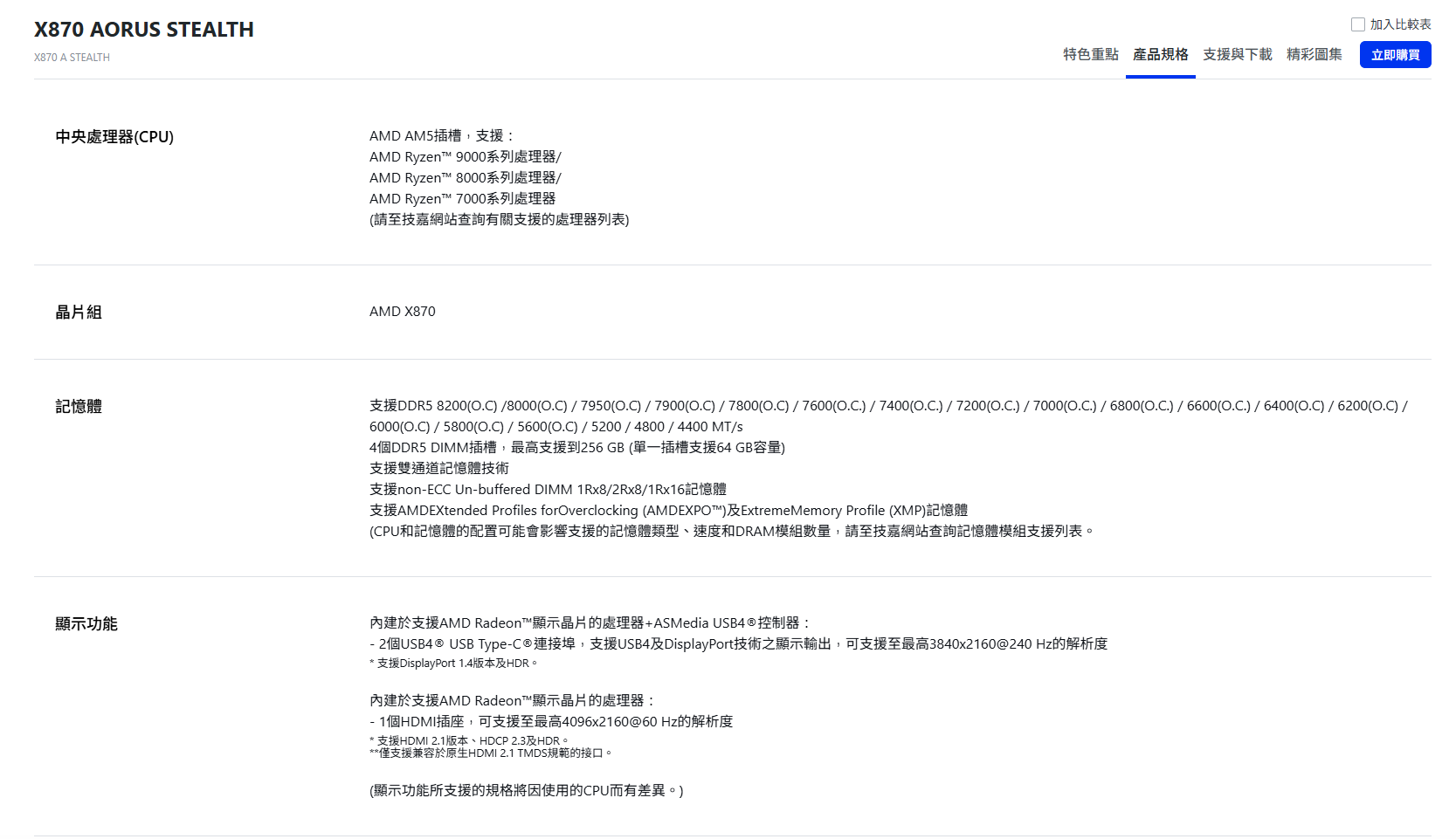Click the 1個HDMI插座 resolution line

[551, 722]
